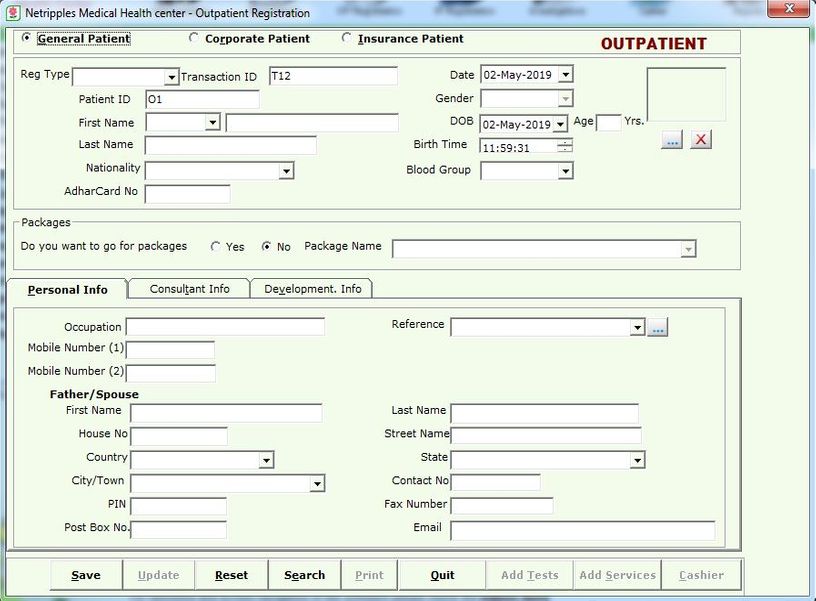Screen dimensions: 816x601
Task: Expand the Blood Group dropdown
Action: click(566, 171)
